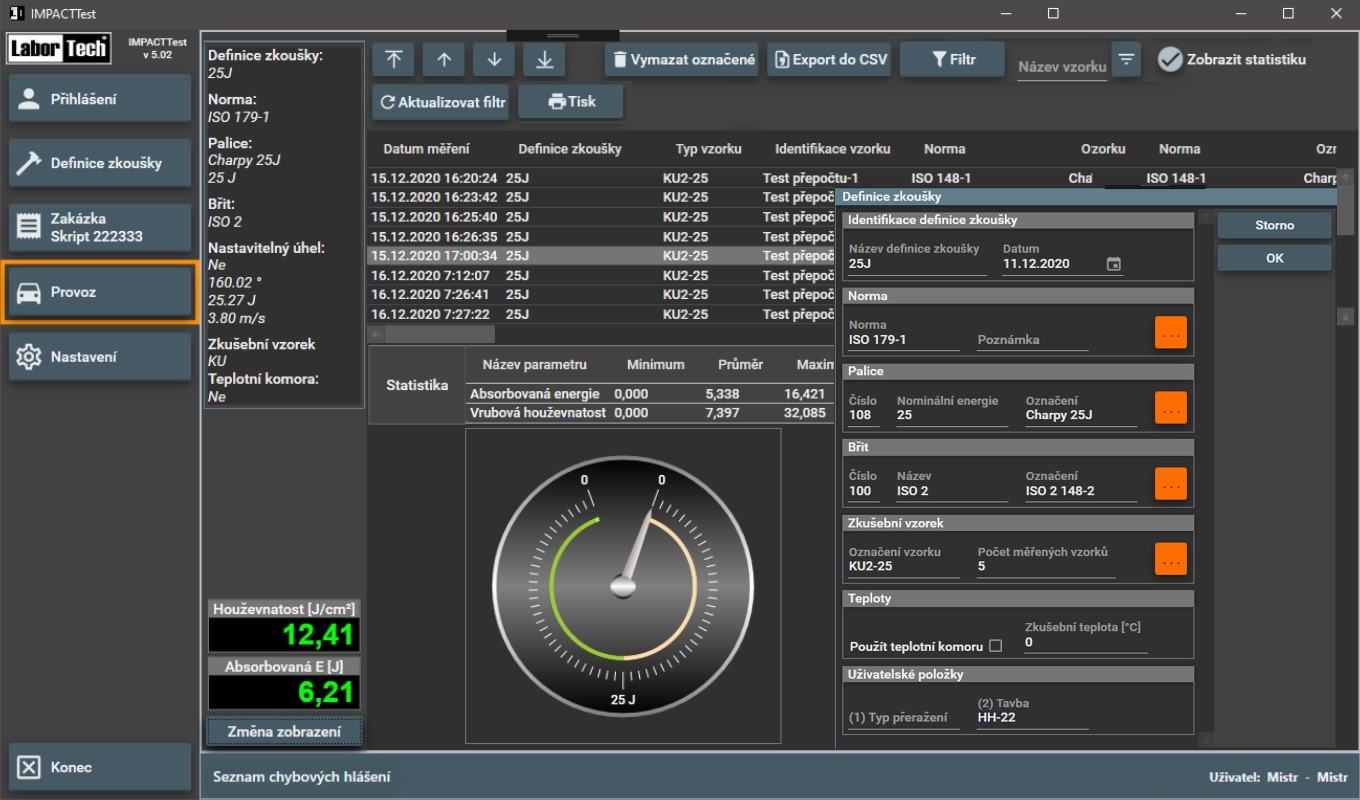Edit Počet měřených vzorků field

(x=1046, y=566)
